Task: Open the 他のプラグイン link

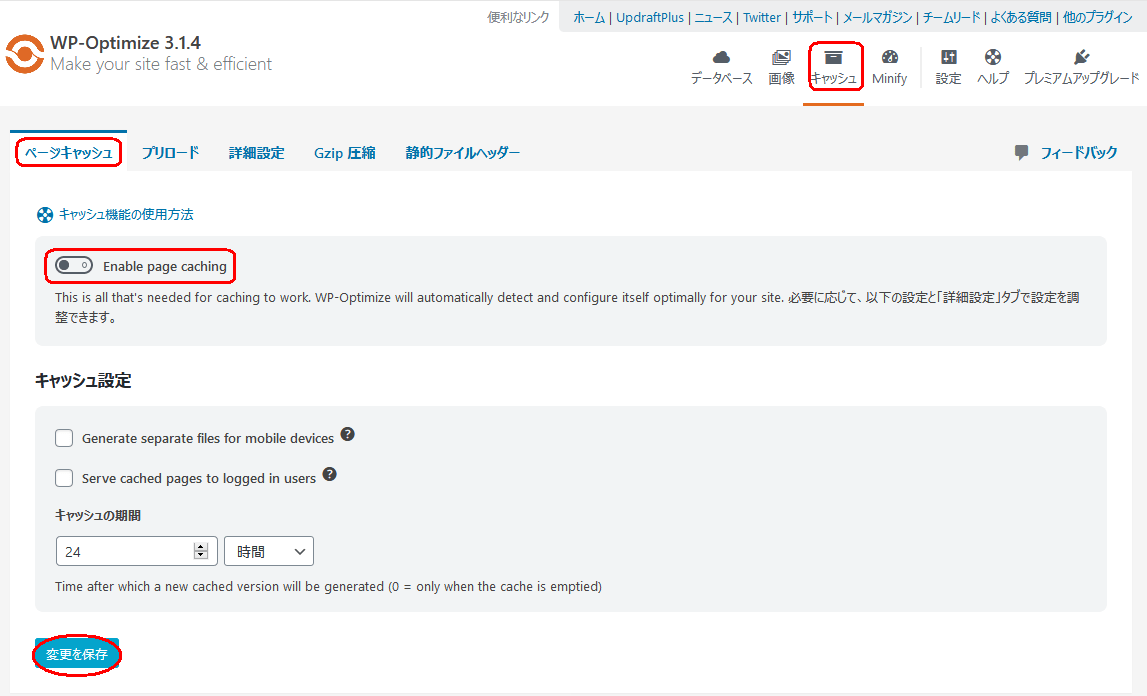Action: (1097, 18)
